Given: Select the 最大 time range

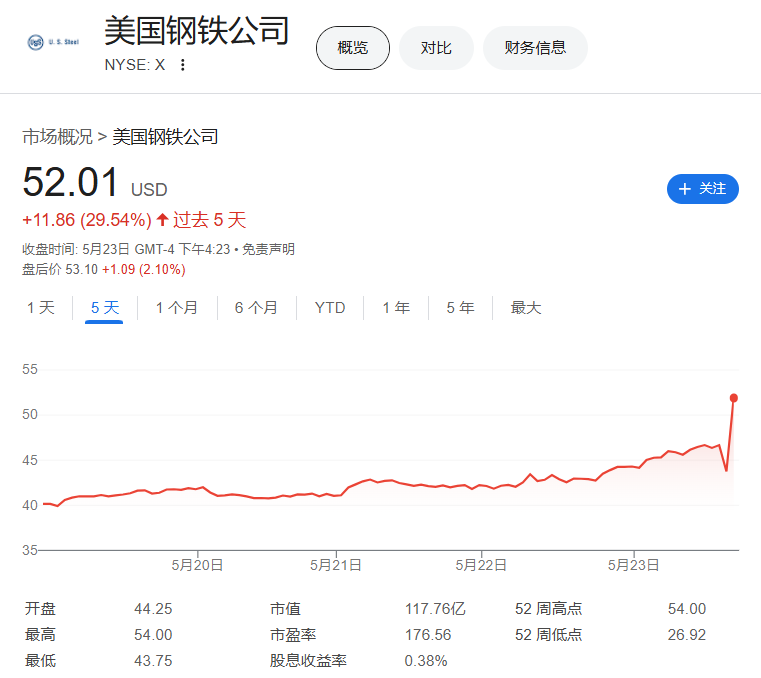Looking at the screenshot, I should click(526, 308).
